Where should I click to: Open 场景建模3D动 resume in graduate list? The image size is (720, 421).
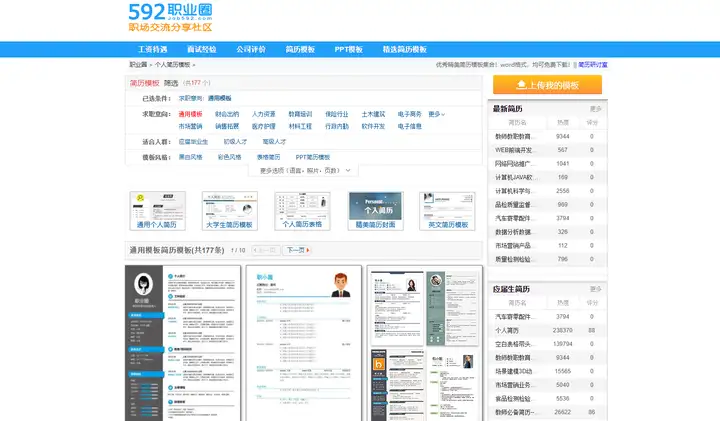coord(513,371)
